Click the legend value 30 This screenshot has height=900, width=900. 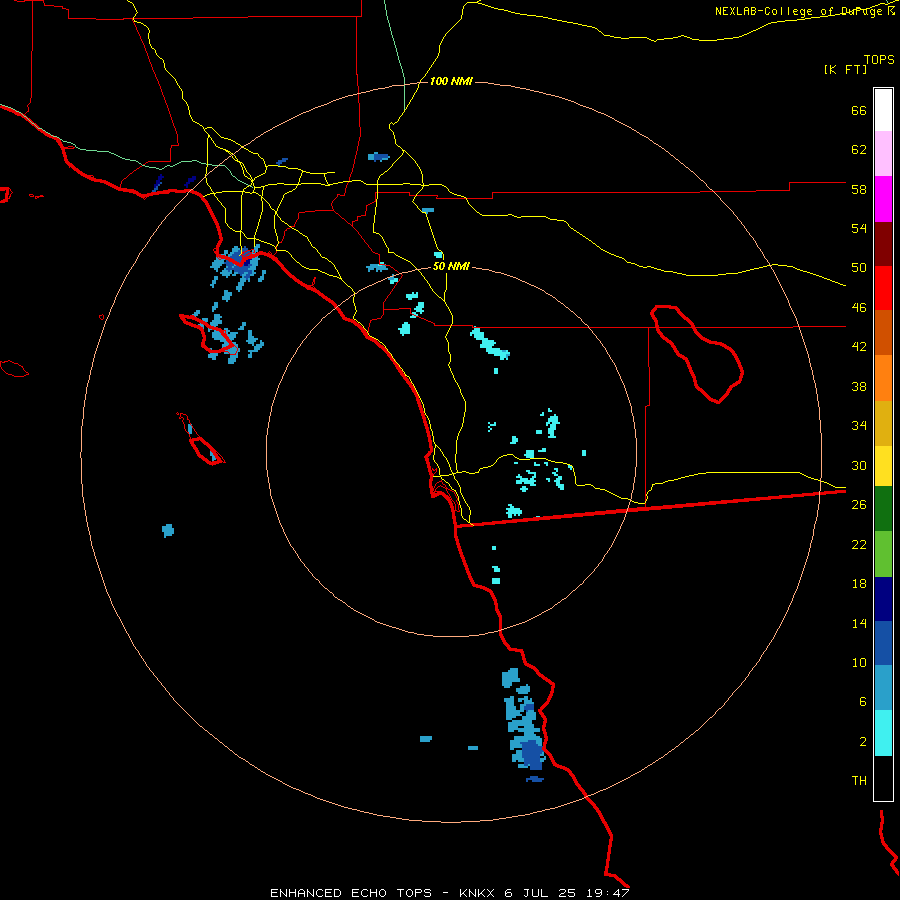pyautogui.click(x=859, y=465)
